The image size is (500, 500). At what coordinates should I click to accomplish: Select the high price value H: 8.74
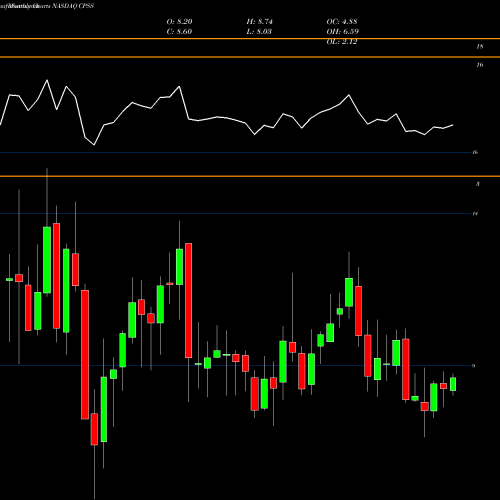[259, 22]
